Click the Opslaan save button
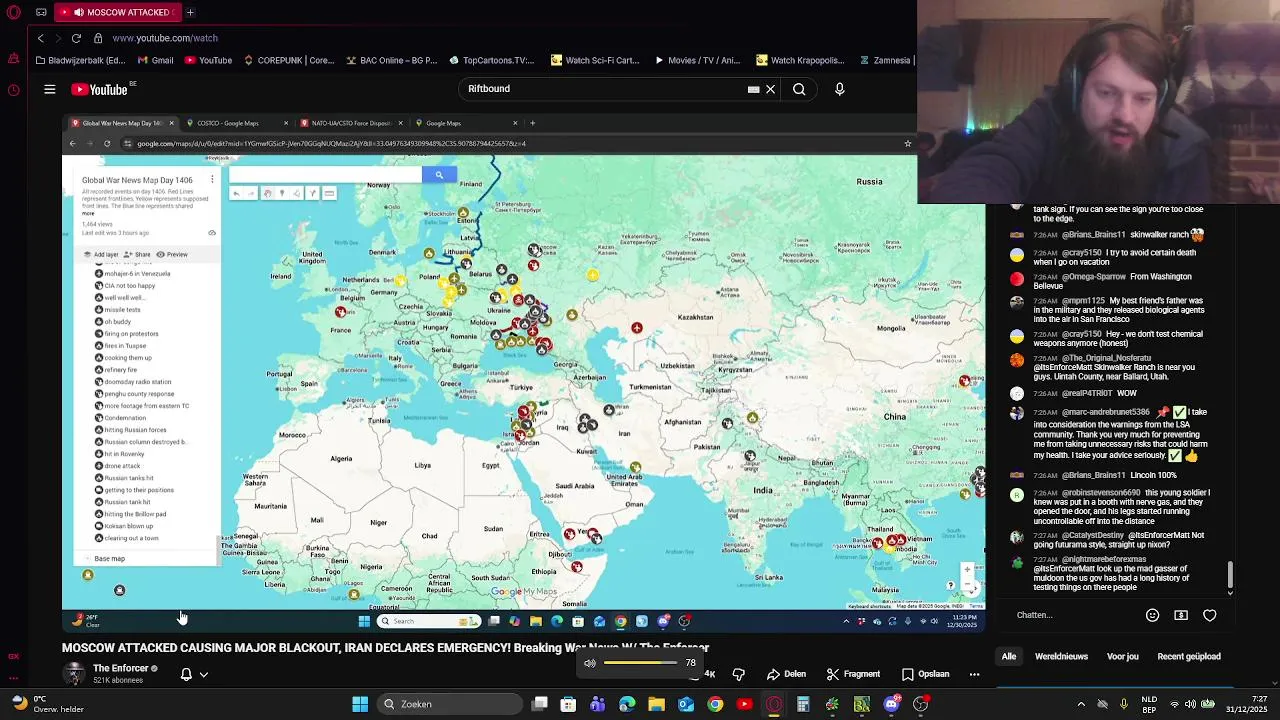 click(x=925, y=674)
